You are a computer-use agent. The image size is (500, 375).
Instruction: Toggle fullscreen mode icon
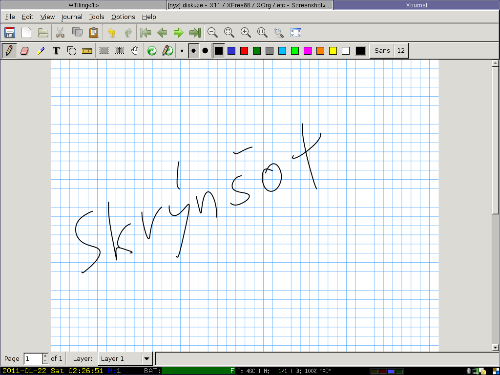pyautogui.click(x=296, y=32)
